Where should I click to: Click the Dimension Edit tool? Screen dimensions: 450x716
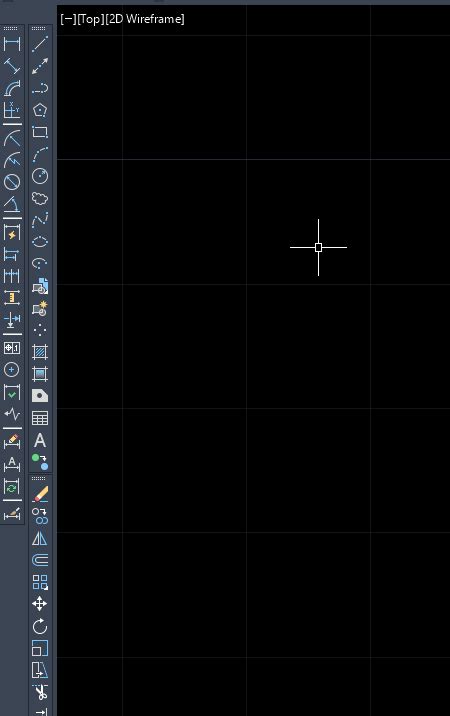click(12, 441)
